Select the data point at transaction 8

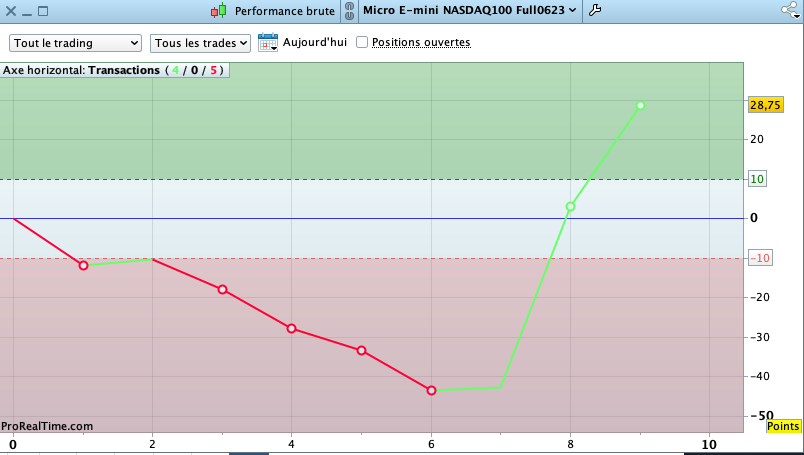[570, 207]
